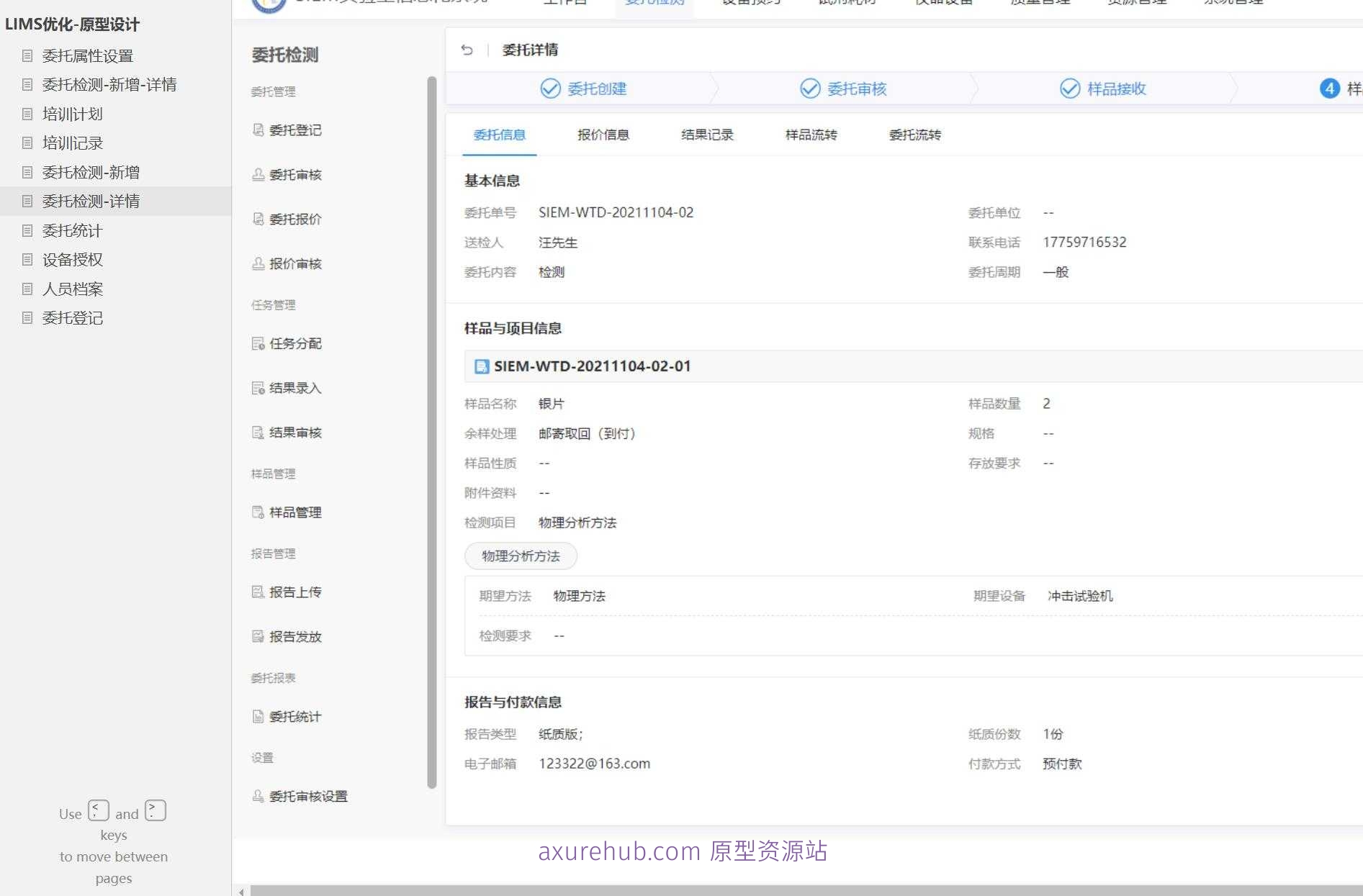Click the 报告发放 icon

click(258, 636)
